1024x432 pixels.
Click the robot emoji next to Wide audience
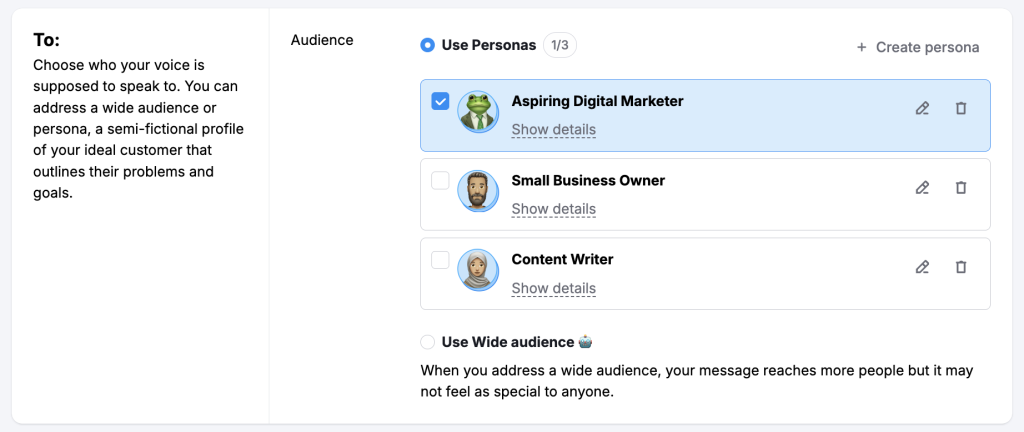coord(586,341)
